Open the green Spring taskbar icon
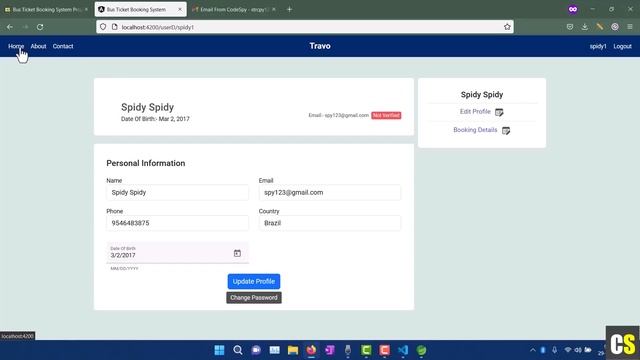Screen dimensions: 640x360 pos(421,350)
